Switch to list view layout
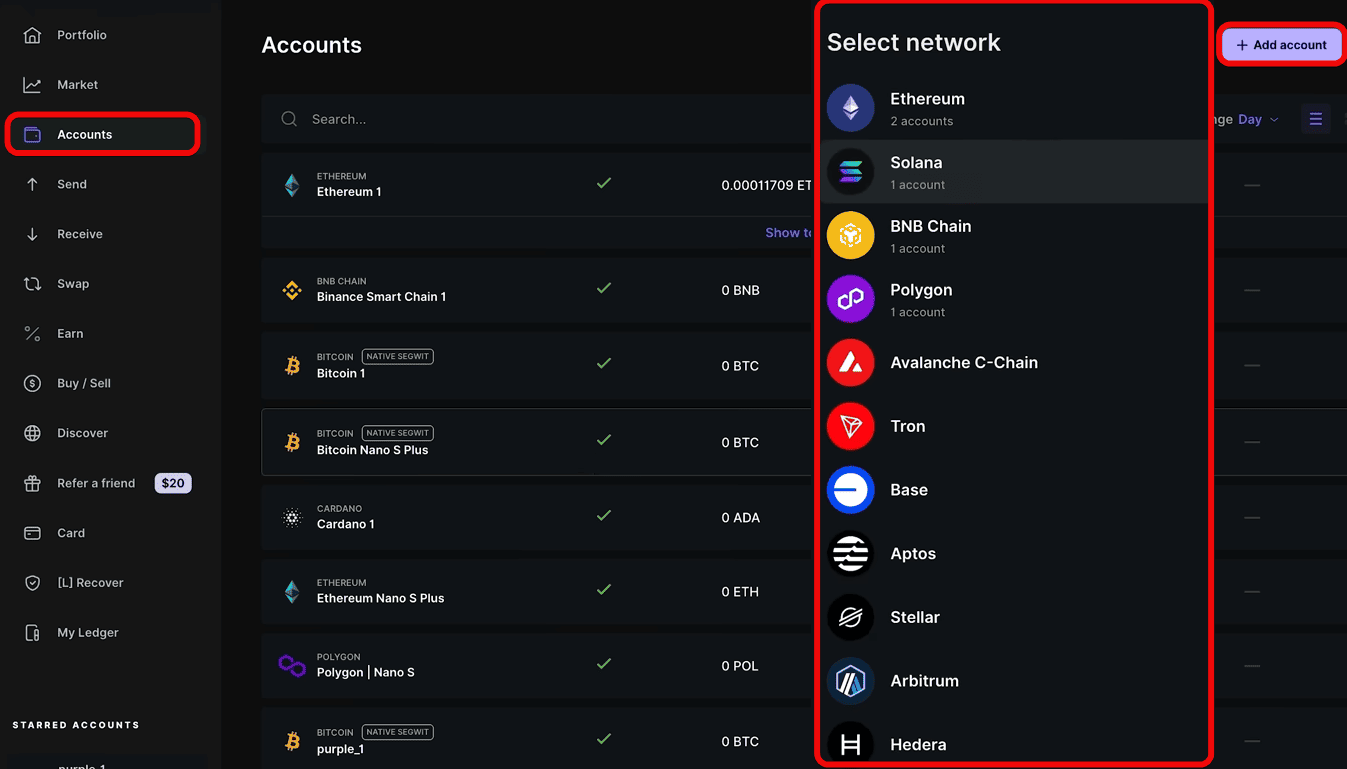 pyautogui.click(x=1315, y=120)
